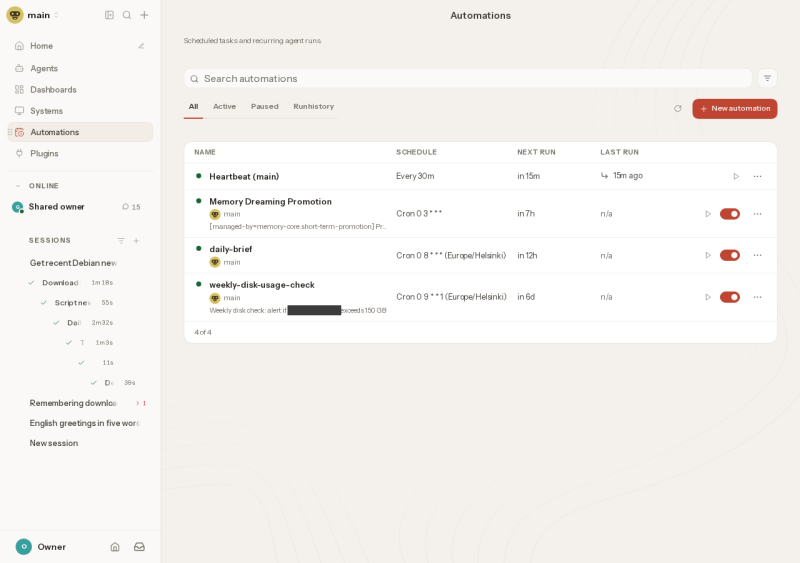This screenshot has width=800, height=563.
Task: Sort by NAME column header
Action: tap(205, 152)
